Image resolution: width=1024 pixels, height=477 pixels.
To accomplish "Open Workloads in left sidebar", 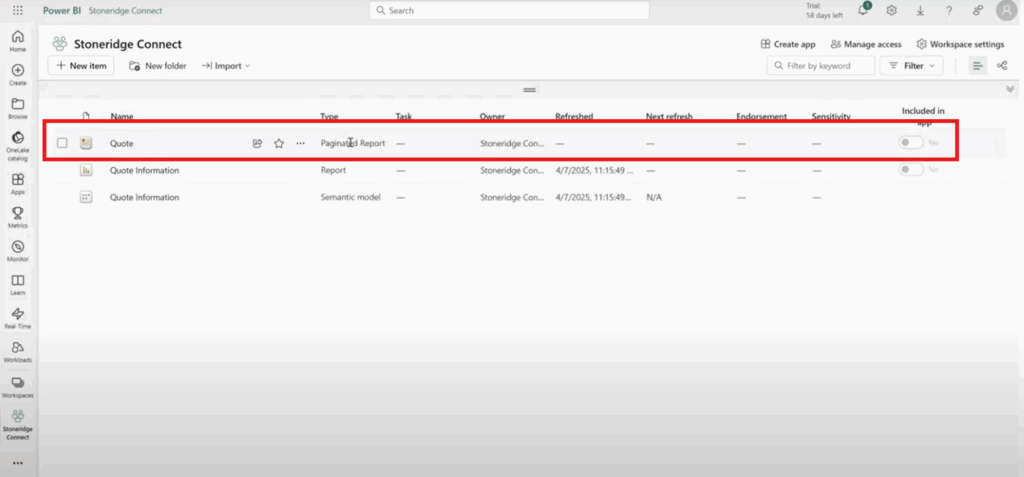I will [18, 352].
